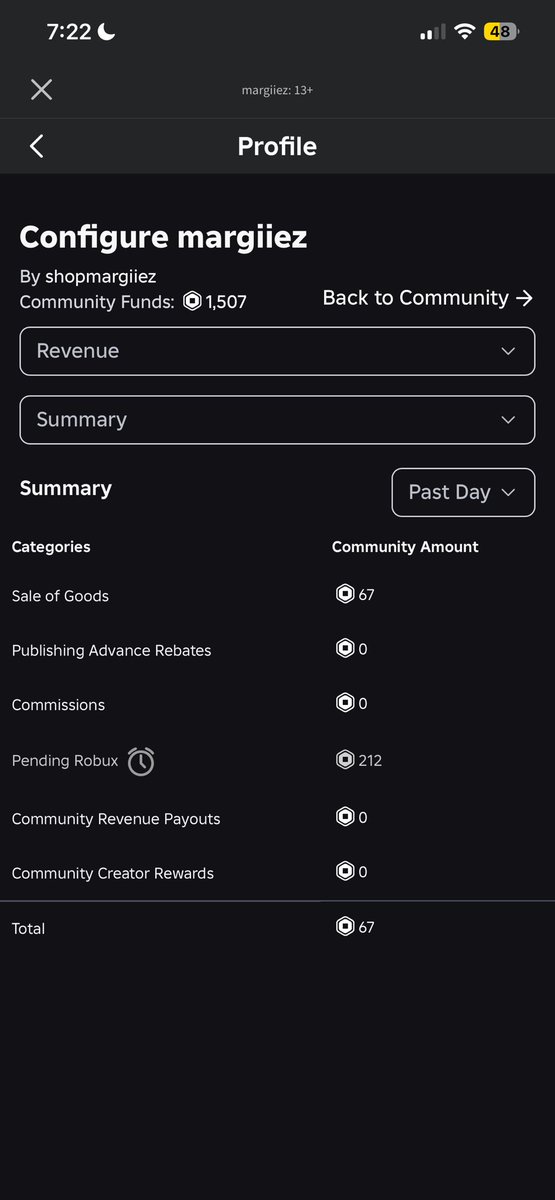The height and width of the screenshot is (1200, 555).
Task: Tap the 'Configure margiiez' heading
Action: [x=163, y=237]
